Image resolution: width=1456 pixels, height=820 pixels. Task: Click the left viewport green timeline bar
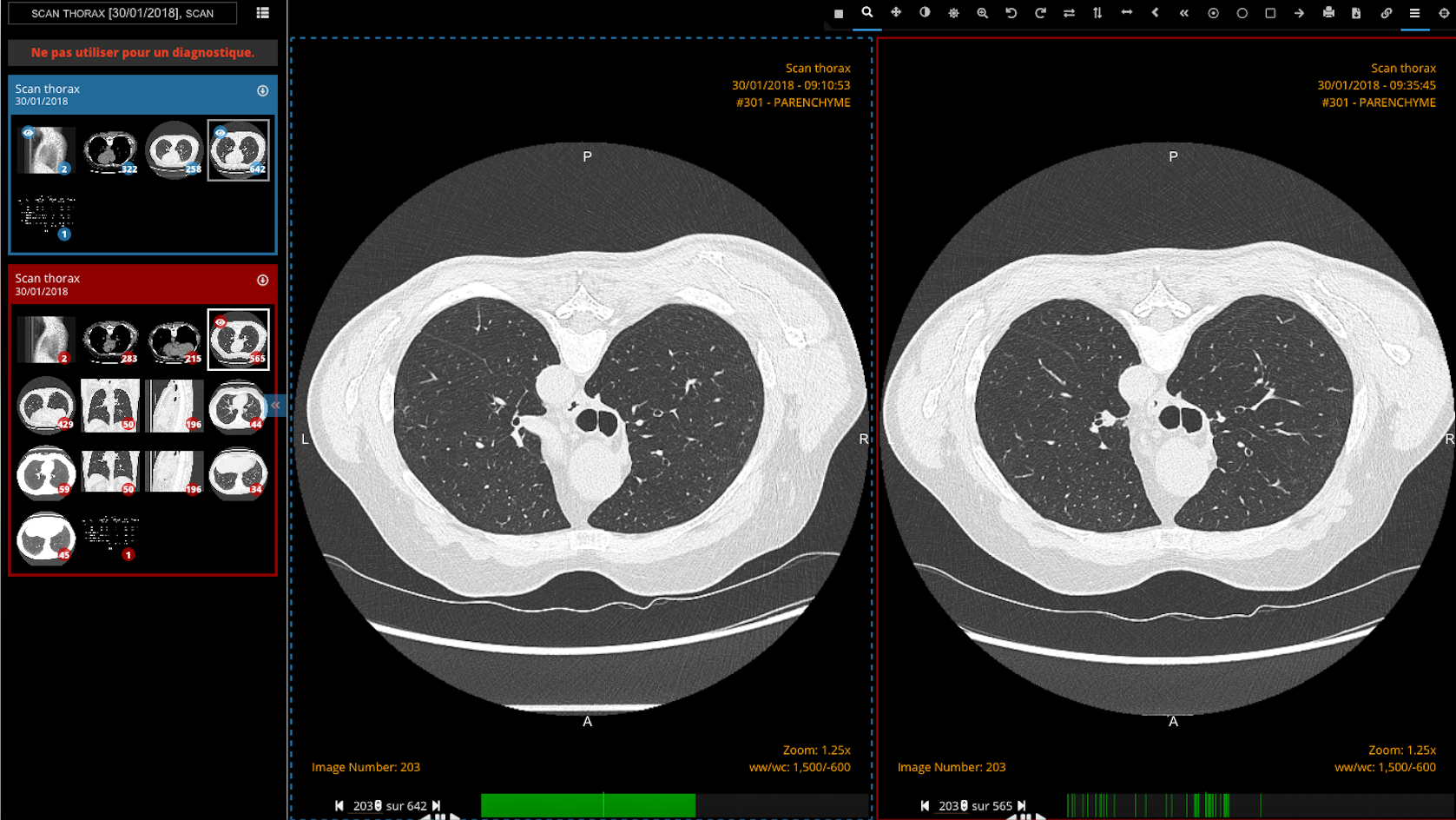(x=588, y=806)
